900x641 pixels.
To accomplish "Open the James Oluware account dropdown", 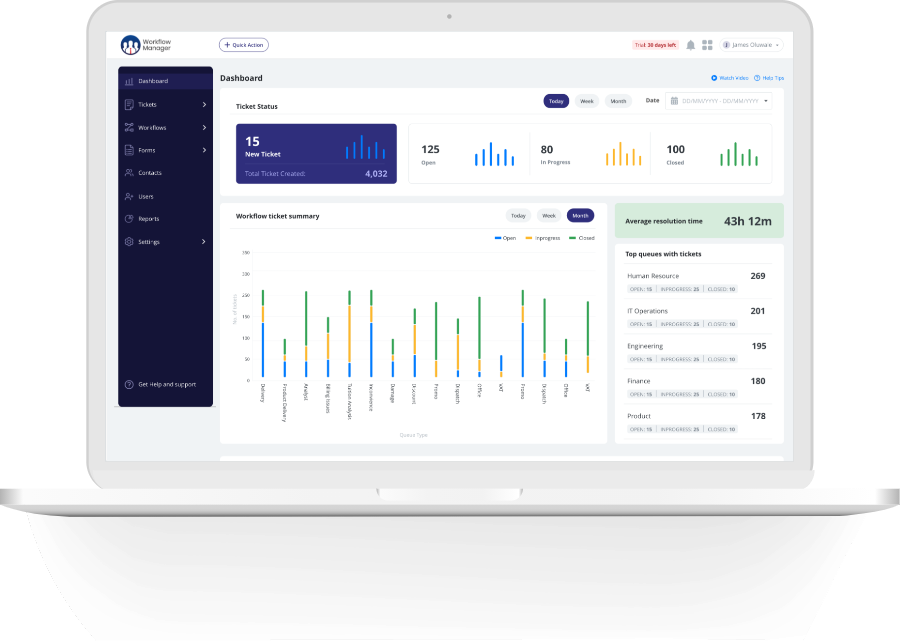I will 751,45.
